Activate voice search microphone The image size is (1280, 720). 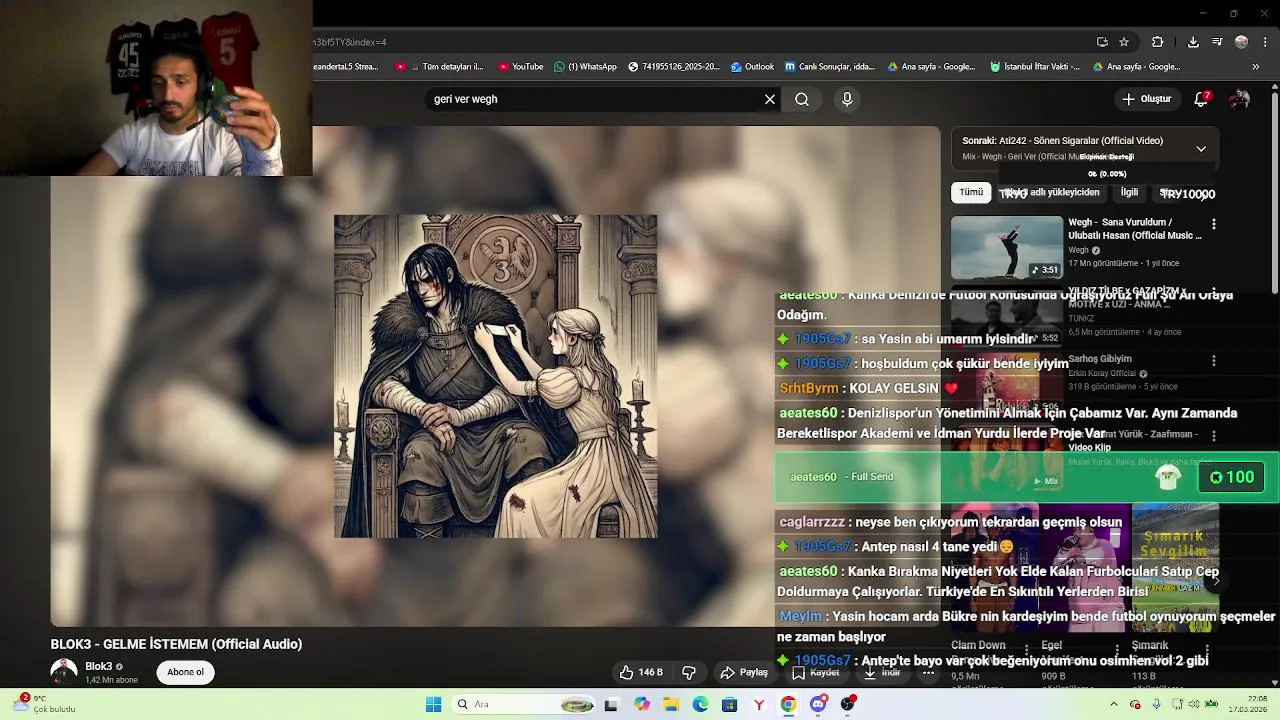(847, 99)
